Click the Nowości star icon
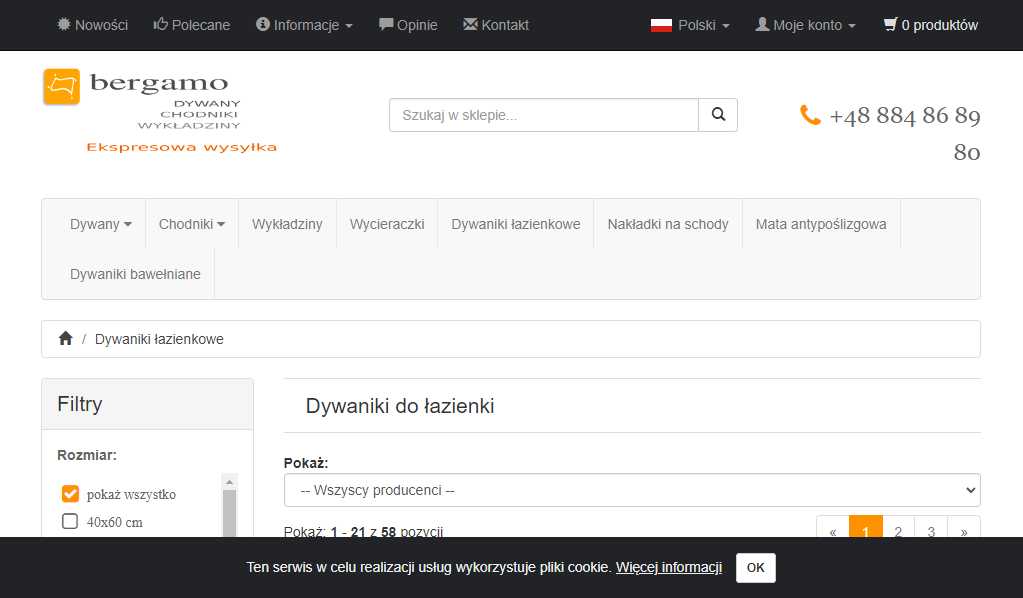Screen dimensions: 1023x598 coord(64,24)
